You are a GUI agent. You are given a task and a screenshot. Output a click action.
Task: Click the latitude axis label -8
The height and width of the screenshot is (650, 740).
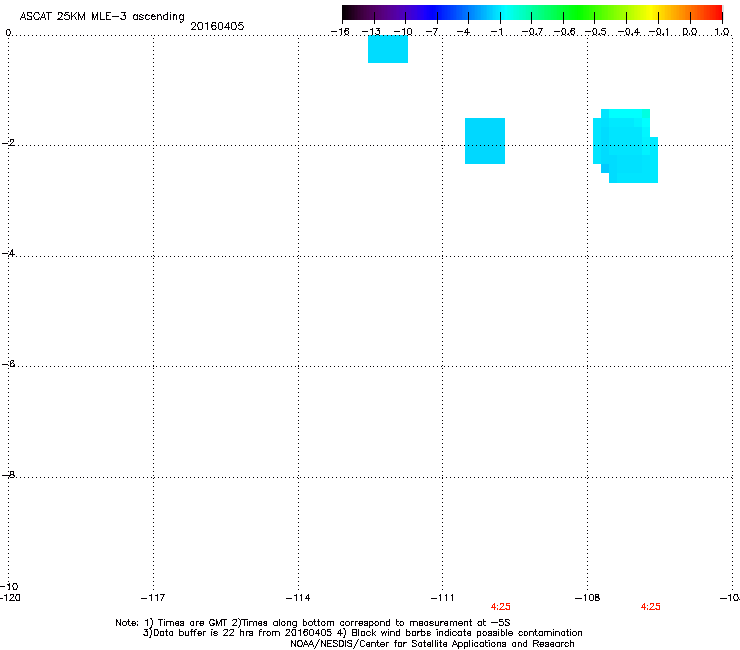[x=8, y=474]
